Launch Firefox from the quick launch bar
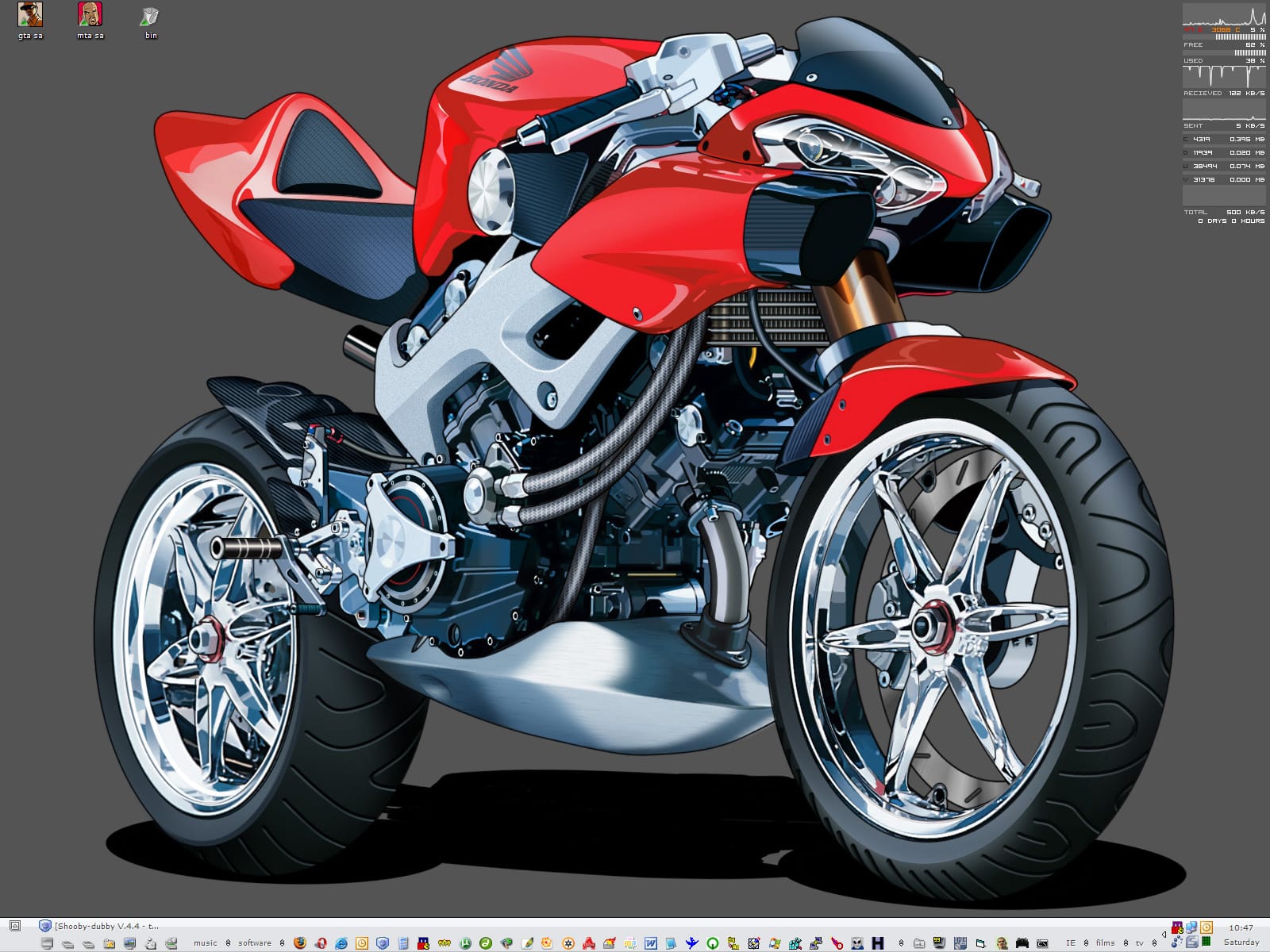Image resolution: width=1270 pixels, height=952 pixels. tap(300, 943)
